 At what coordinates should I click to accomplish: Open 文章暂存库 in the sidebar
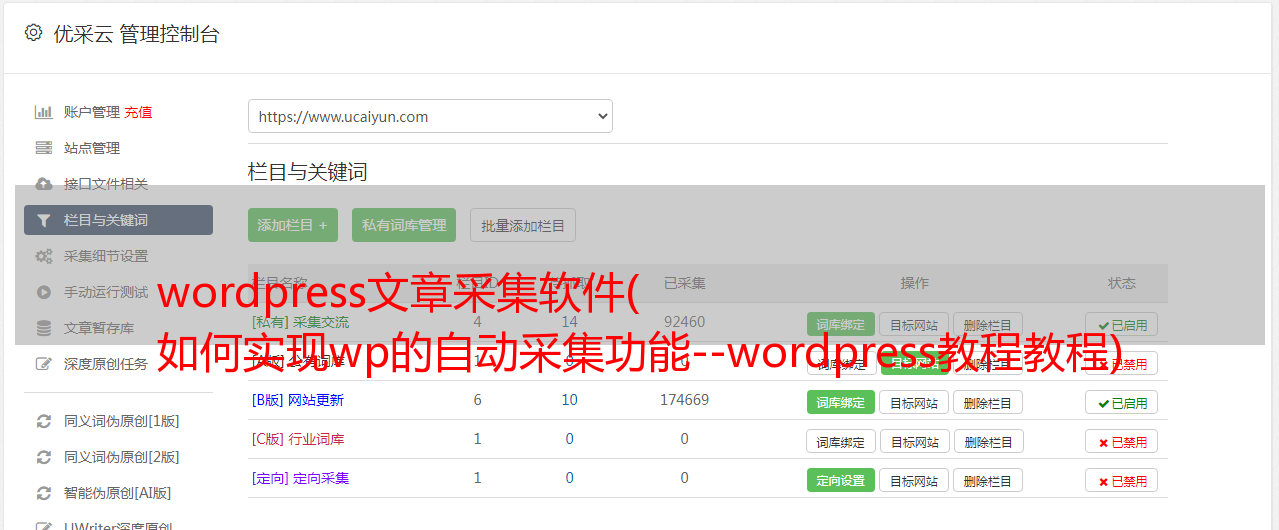pyautogui.click(x=99, y=328)
